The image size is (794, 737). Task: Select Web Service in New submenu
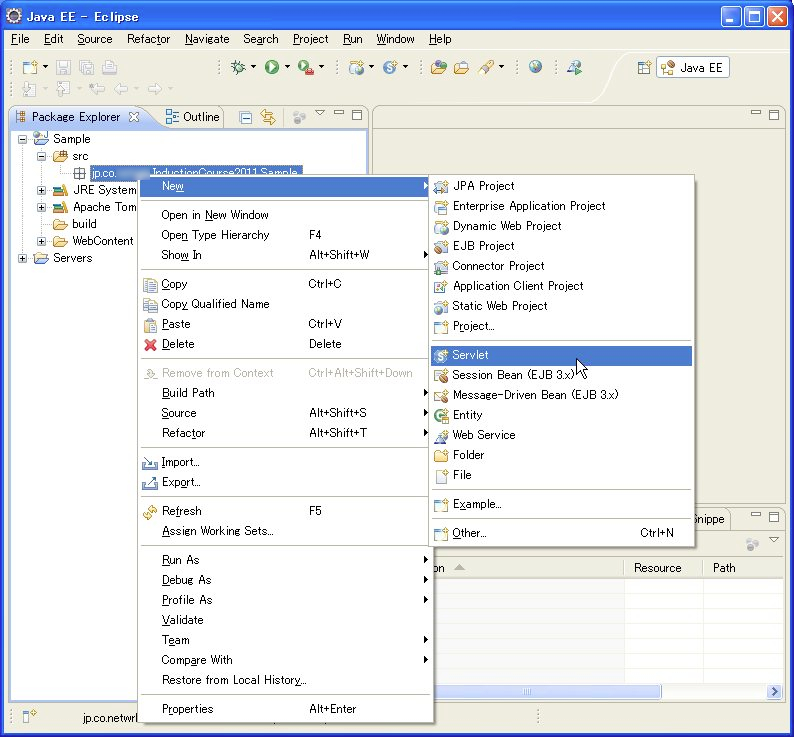pyautogui.click(x=561, y=435)
